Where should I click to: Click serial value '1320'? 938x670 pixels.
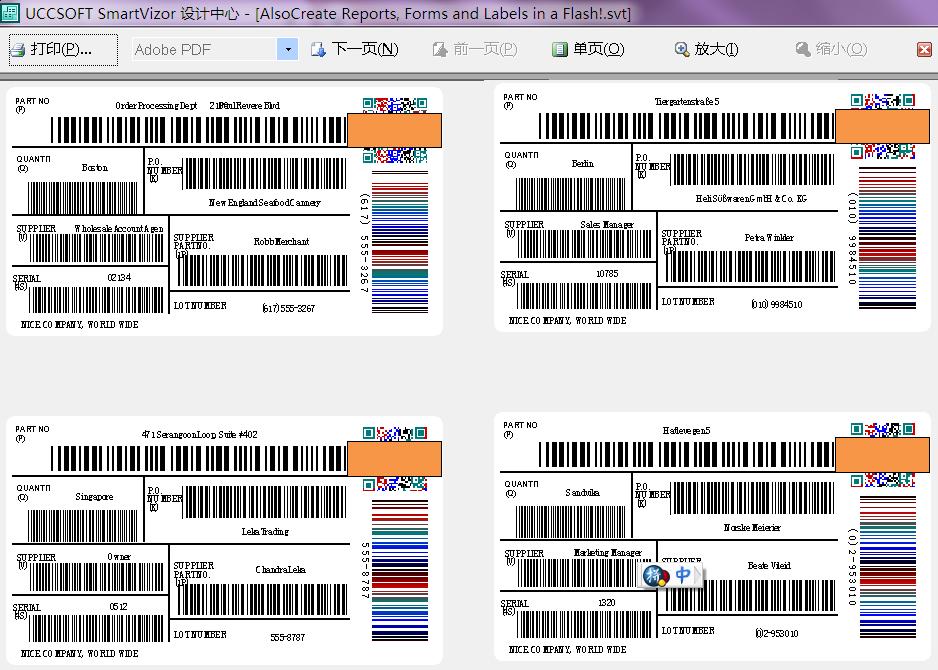[x=607, y=602]
